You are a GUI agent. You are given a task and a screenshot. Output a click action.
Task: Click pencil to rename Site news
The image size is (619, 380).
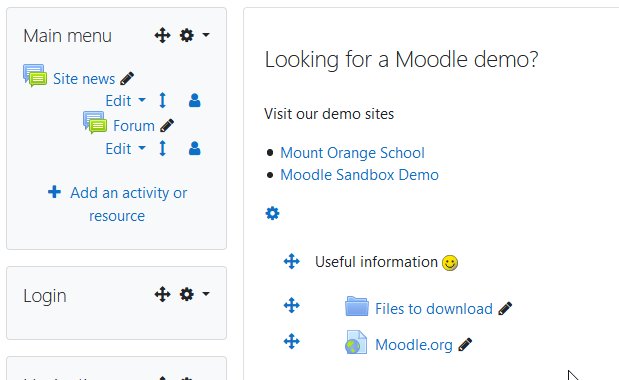point(127,79)
